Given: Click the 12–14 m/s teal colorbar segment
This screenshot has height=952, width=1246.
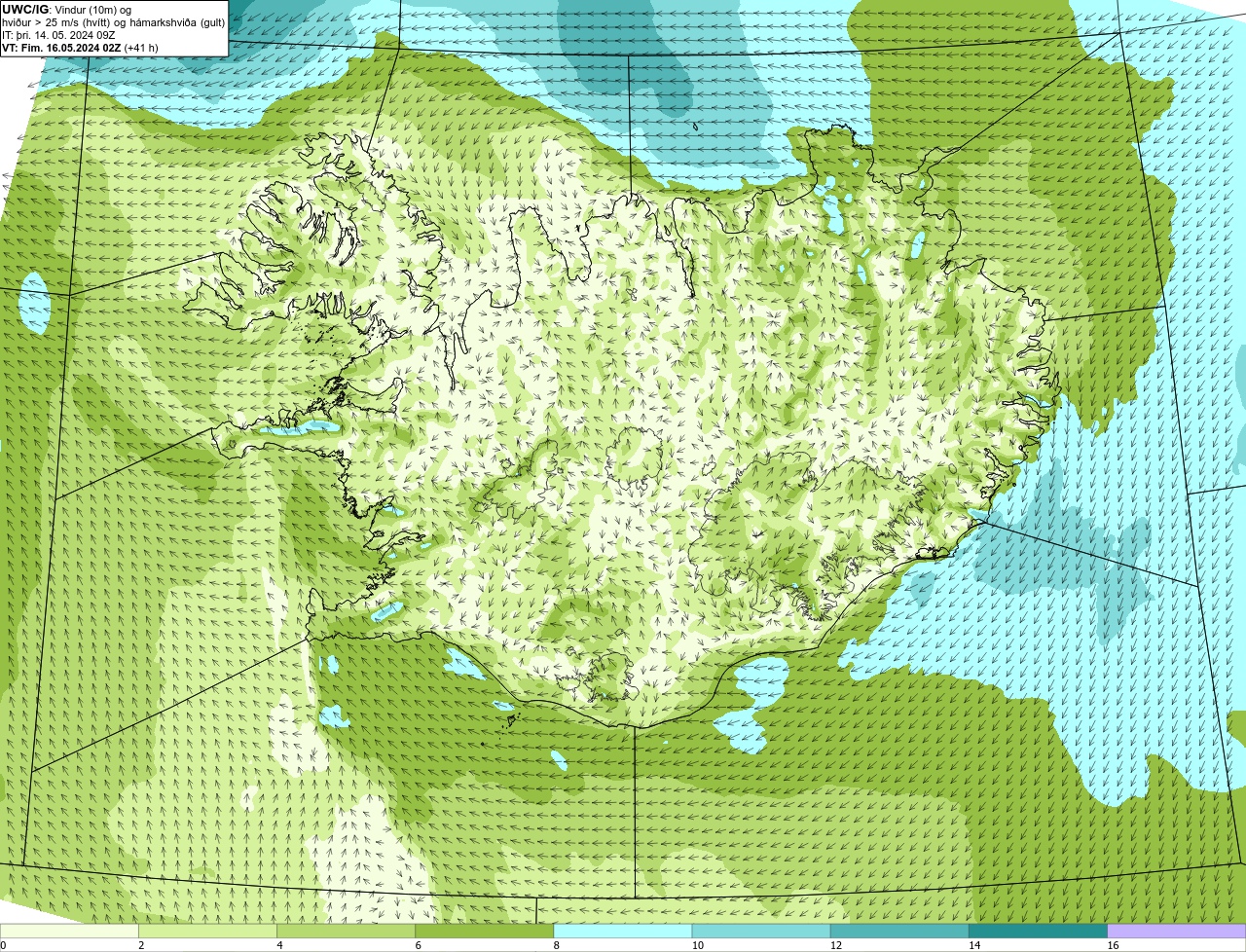Looking at the screenshot, I should 899,931.
